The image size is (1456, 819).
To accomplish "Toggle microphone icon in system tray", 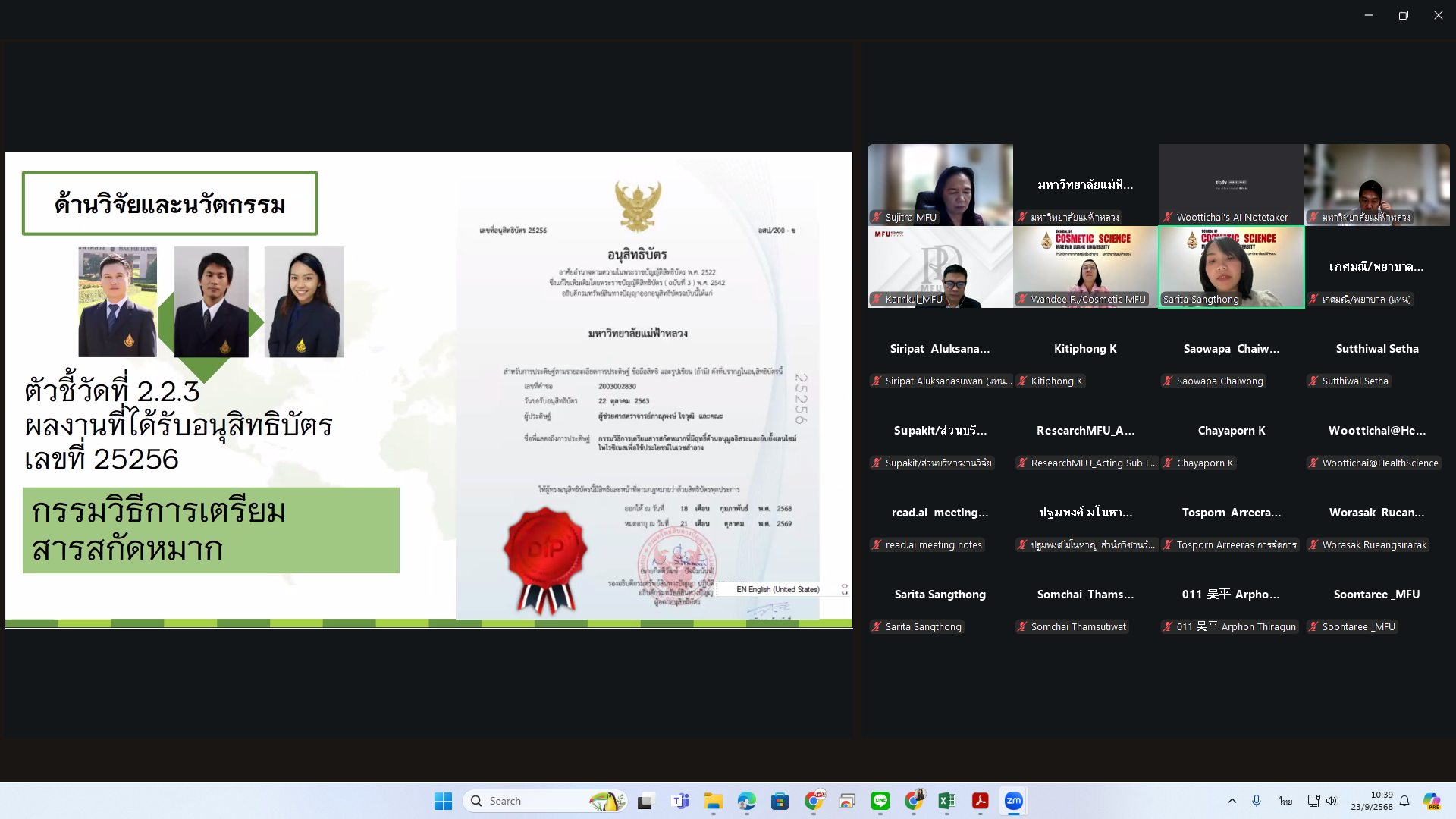I will 1257,801.
